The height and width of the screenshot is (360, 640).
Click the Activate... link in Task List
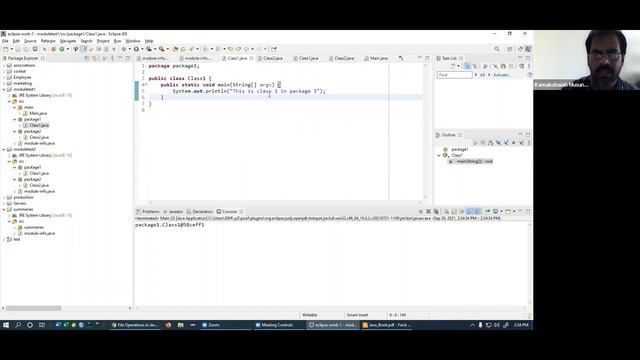(x=502, y=75)
